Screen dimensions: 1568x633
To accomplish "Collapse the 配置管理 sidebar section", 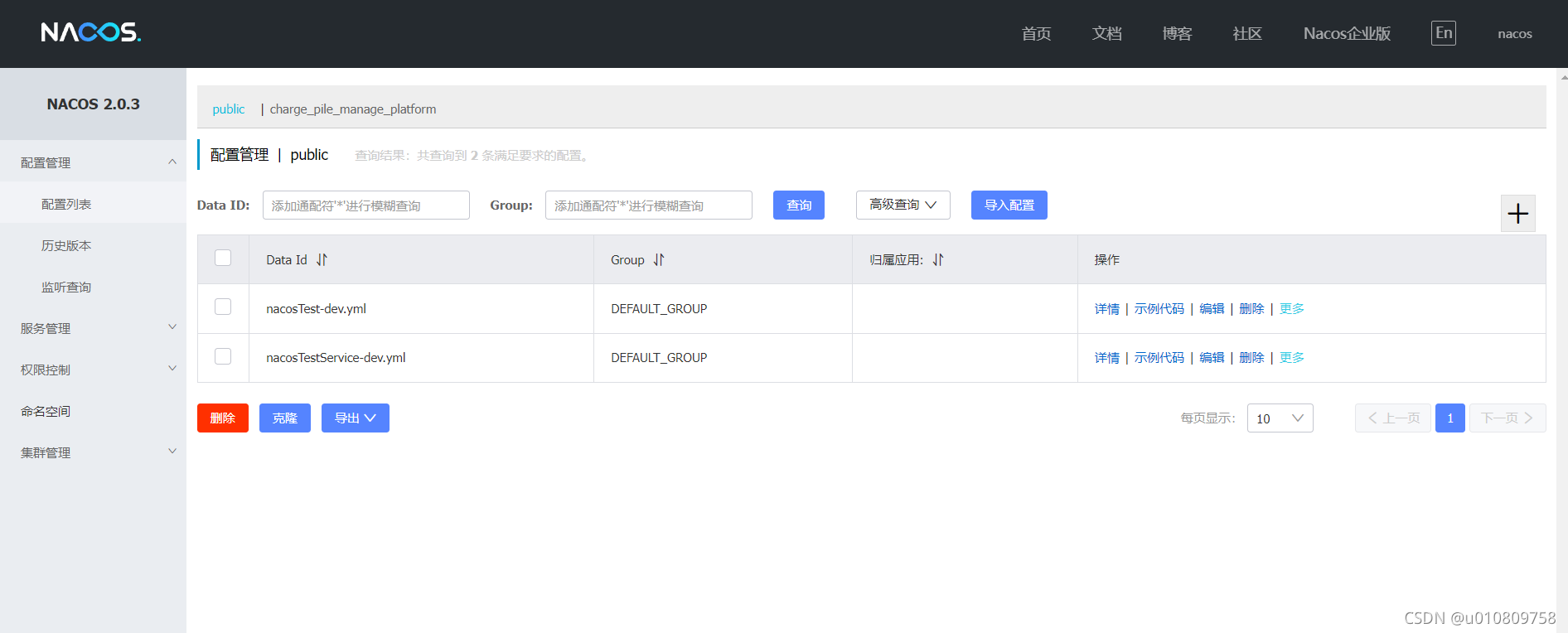I will coord(93,162).
